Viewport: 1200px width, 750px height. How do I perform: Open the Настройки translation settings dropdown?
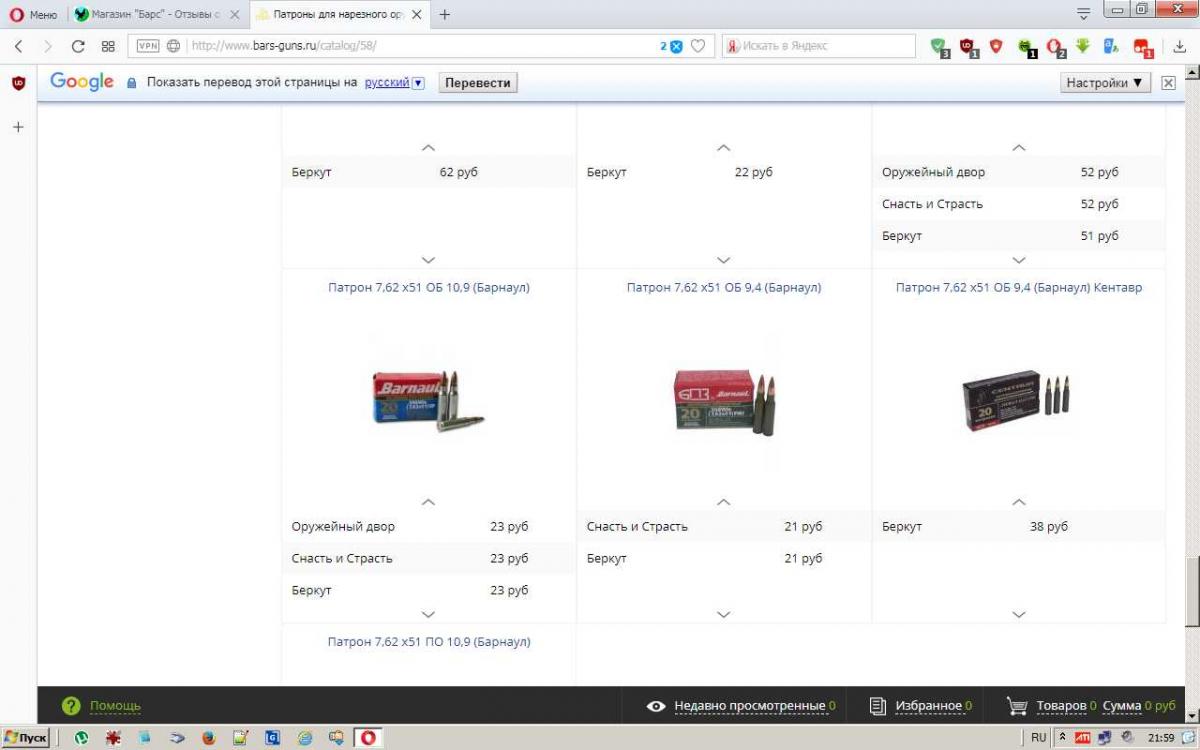[x=1105, y=83]
